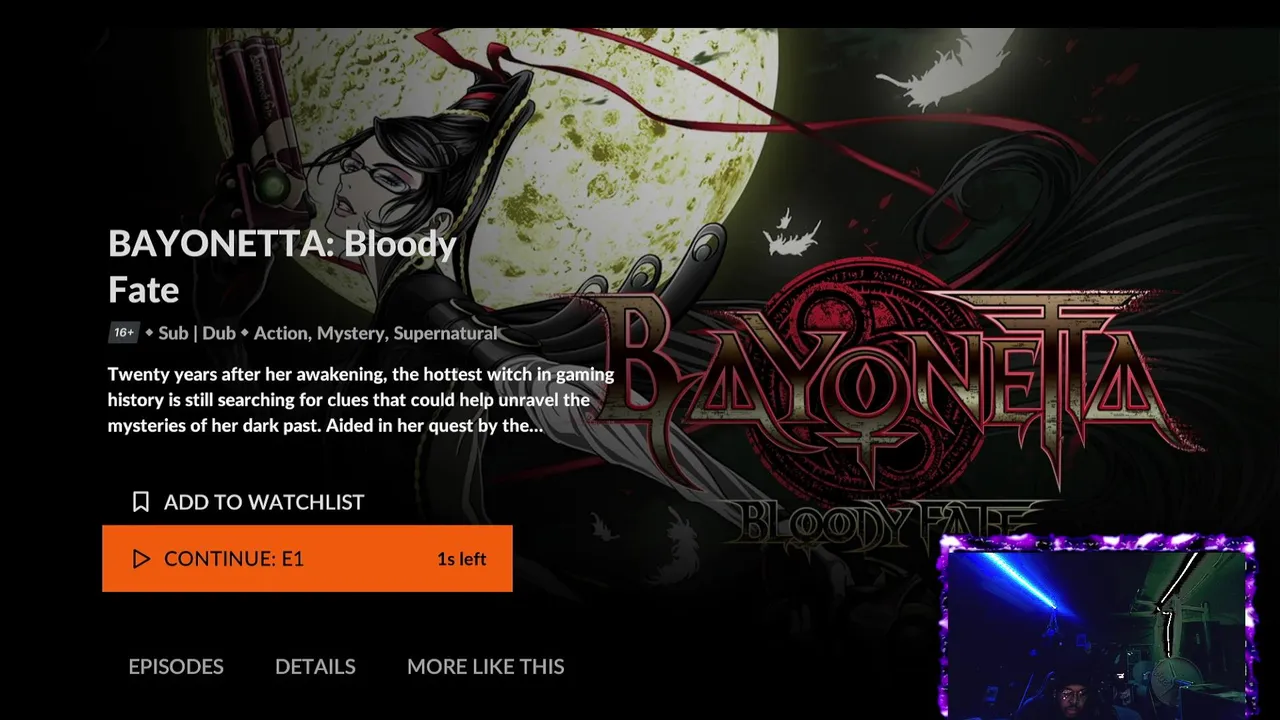Resume playback with CONTINUE: E1 button

307,558
